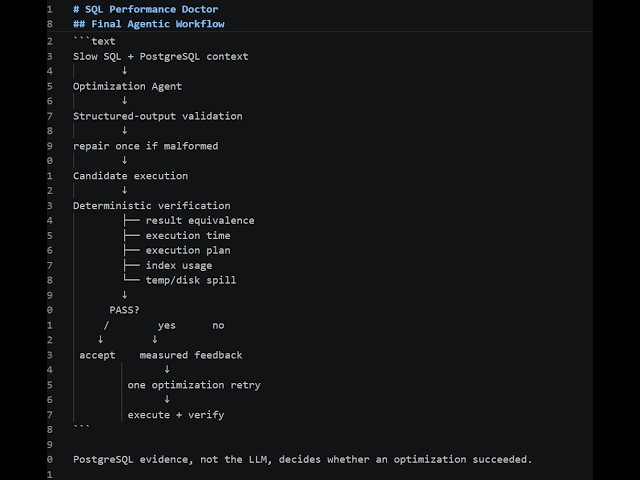The height and width of the screenshot is (480, 640).
Task: Click the 'no' branch label
Action: pos(218,325)
